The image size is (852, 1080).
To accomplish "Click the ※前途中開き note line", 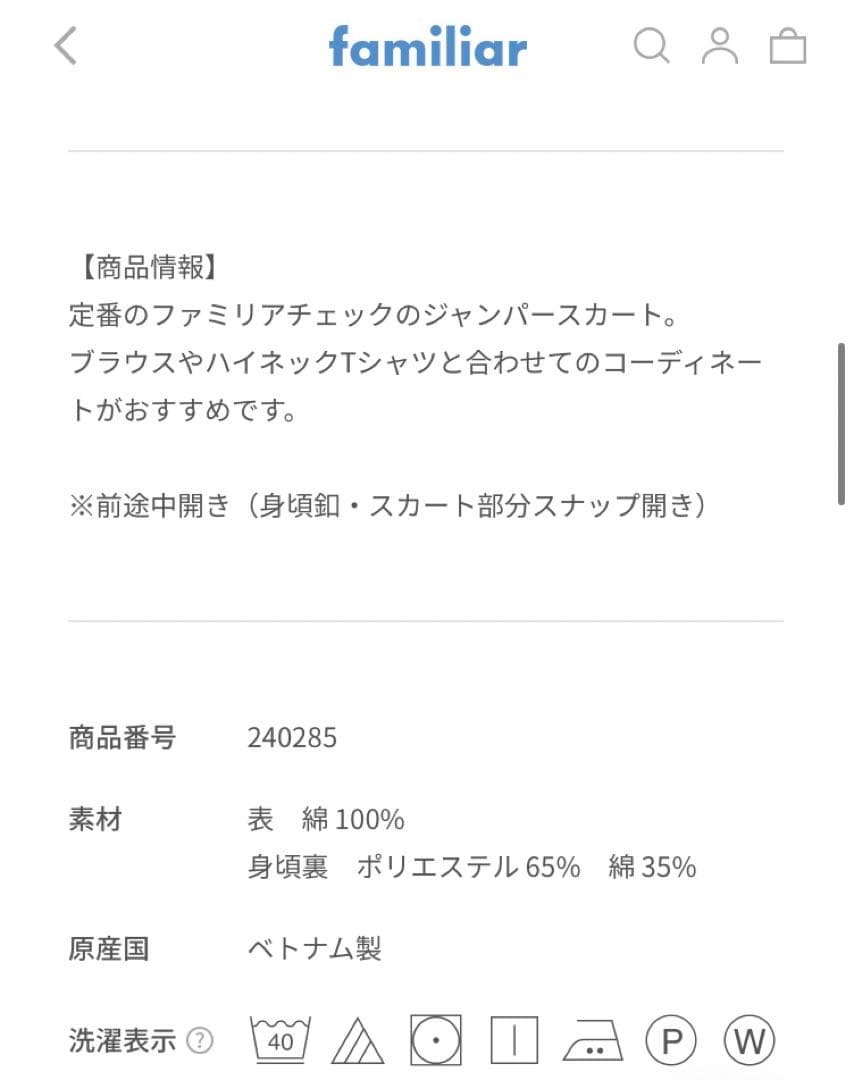I will tap(389, 506).
